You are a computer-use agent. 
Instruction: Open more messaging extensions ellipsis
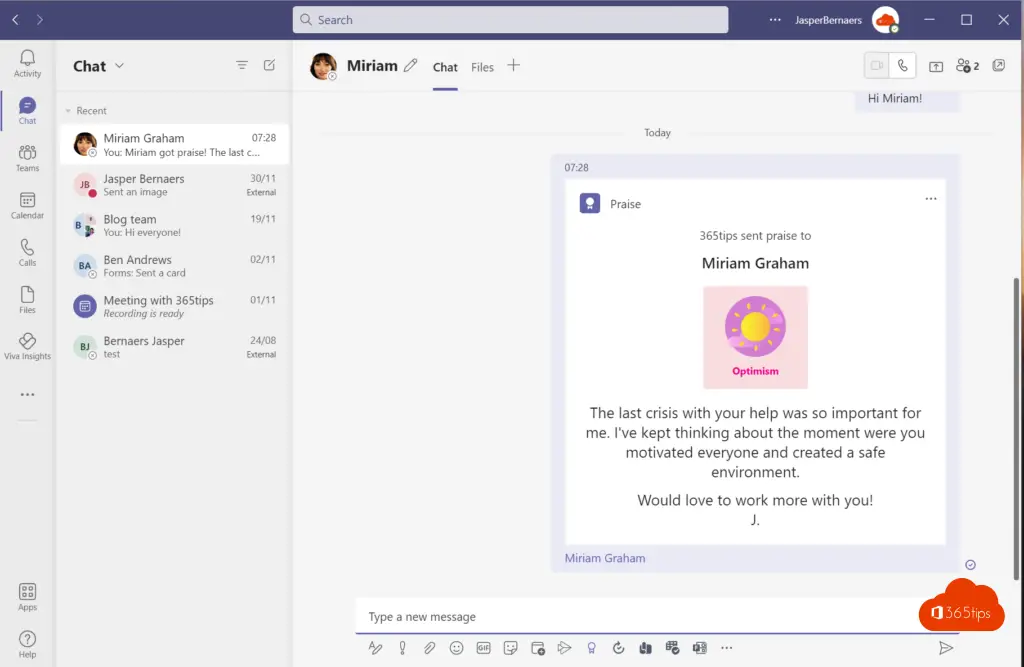point(727,648)
